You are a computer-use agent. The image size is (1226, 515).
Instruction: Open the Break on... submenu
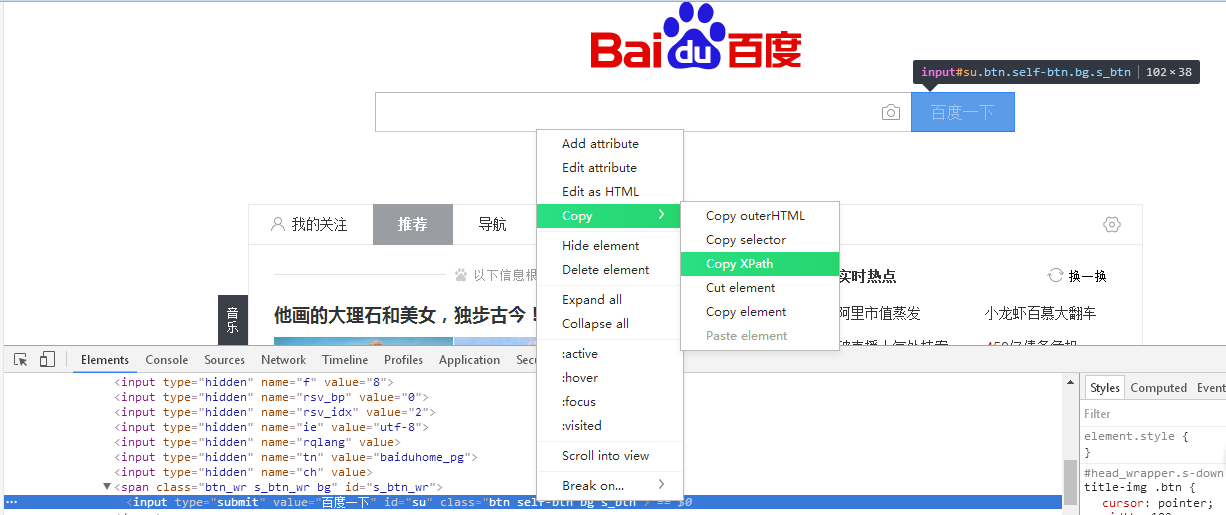pos(610,486)
